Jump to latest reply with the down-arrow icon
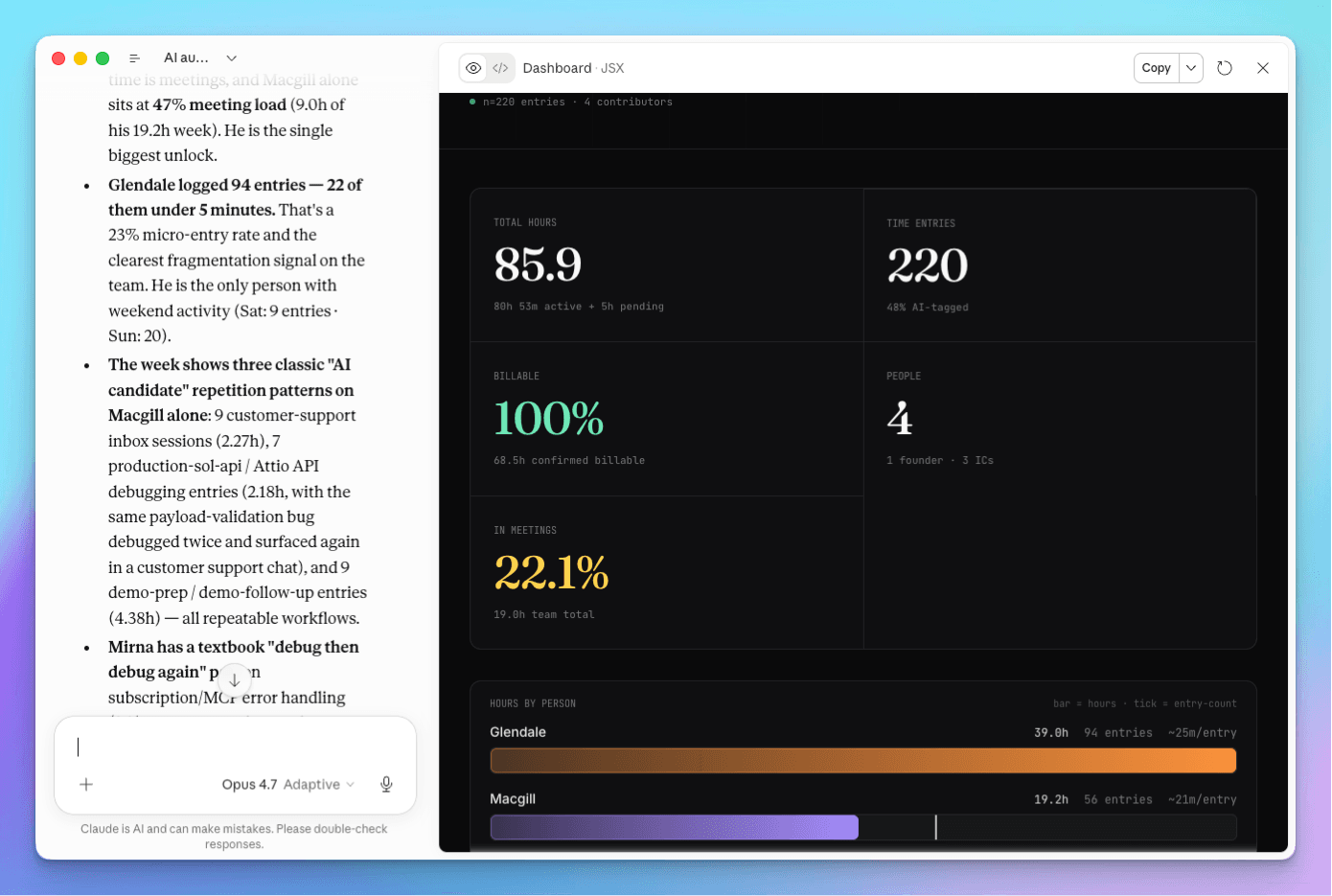This screenshot has width=1332, height=896. coord(235,680)
